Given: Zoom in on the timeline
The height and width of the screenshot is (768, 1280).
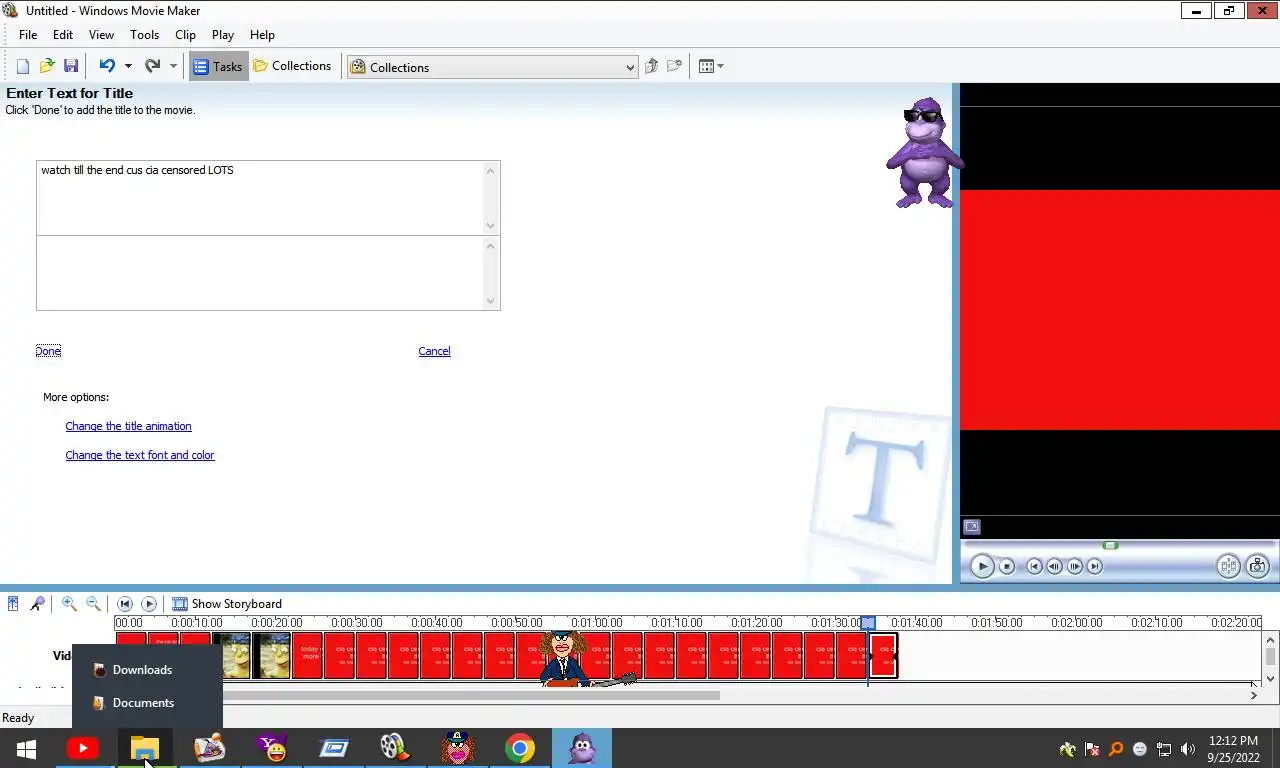Looking at the screenshot, I should 69,604.
